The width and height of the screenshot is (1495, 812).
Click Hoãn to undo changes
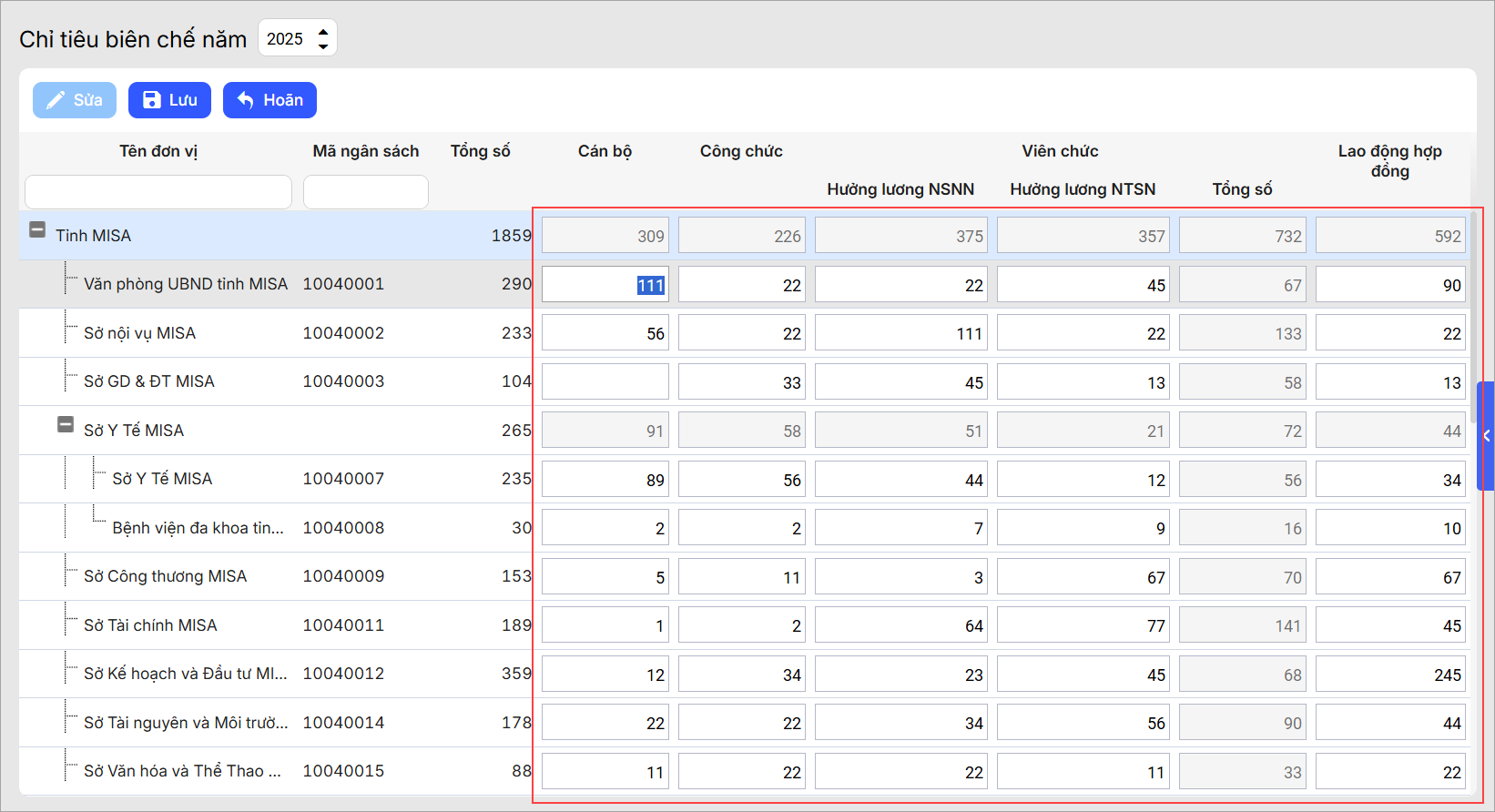270,100
